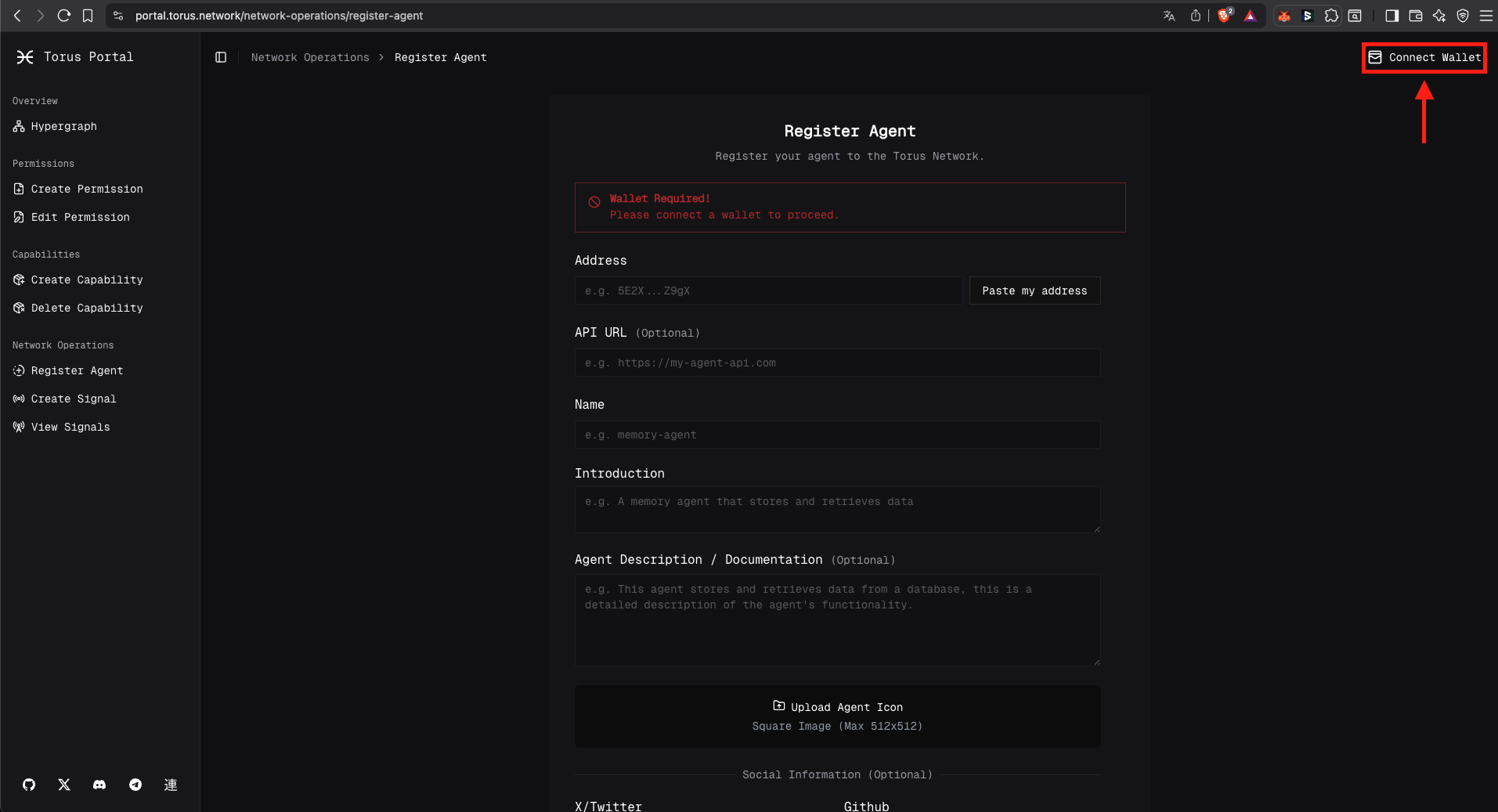
Task: Click the bookmark icon in the browser toolbar
Action: (88, 15)
